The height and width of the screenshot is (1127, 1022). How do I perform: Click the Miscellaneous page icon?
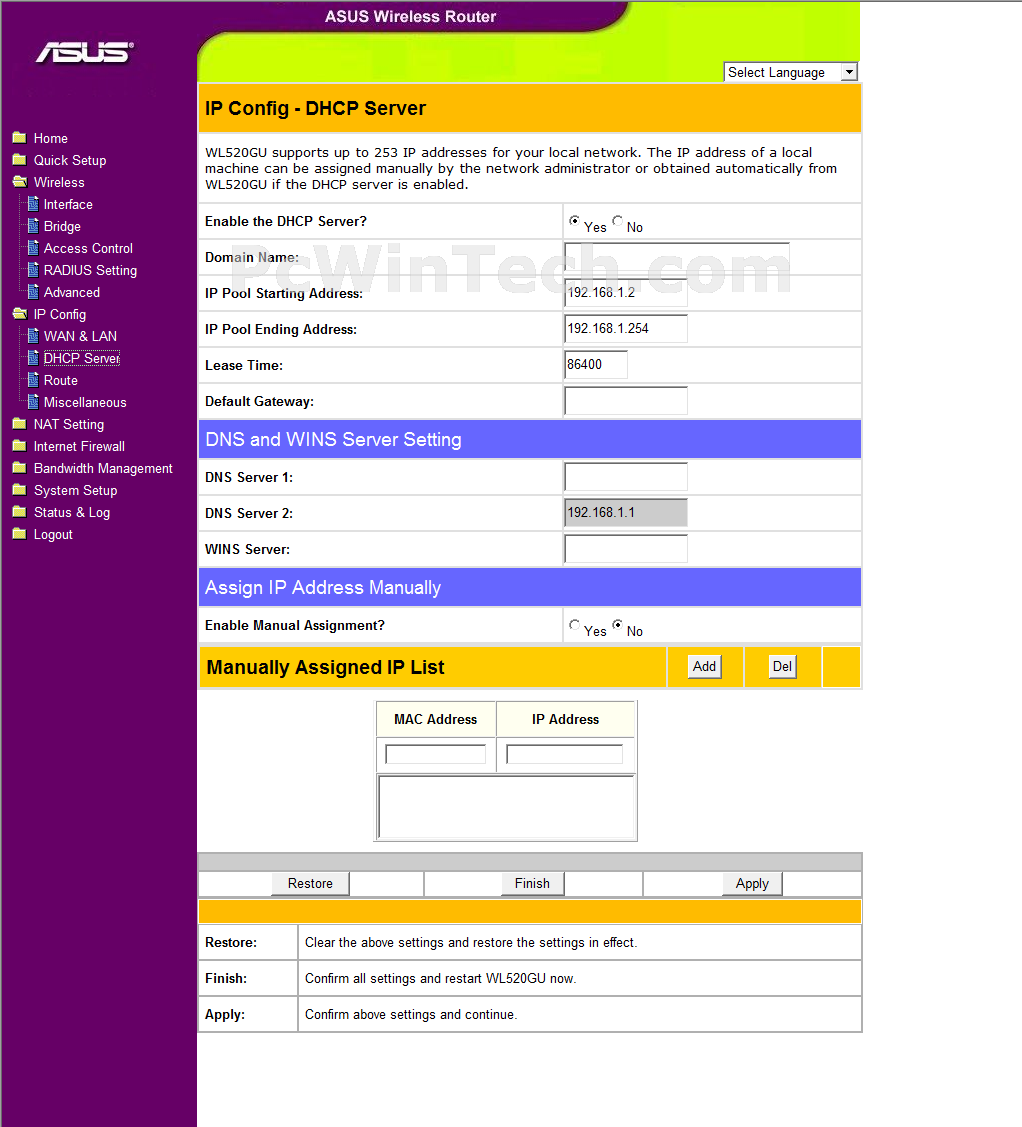(33, 402)
